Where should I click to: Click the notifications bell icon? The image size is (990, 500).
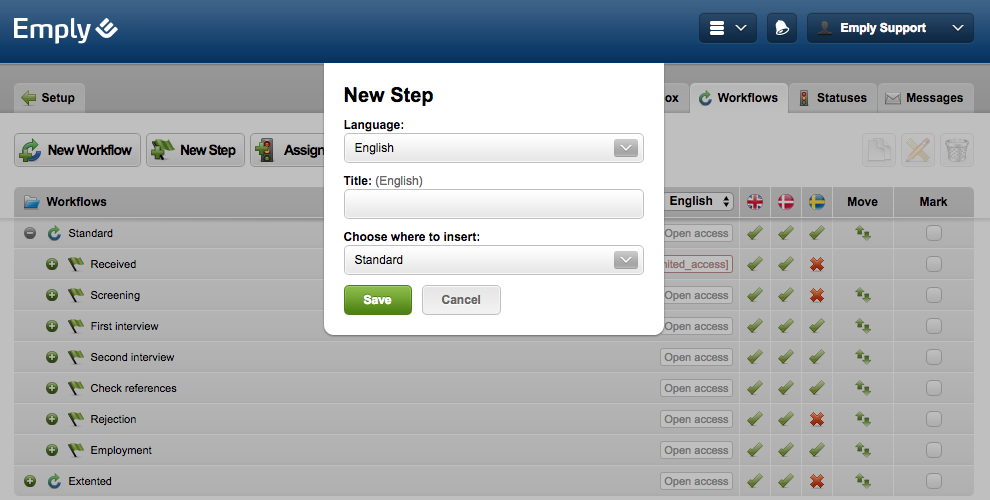[x=782, y=28]
